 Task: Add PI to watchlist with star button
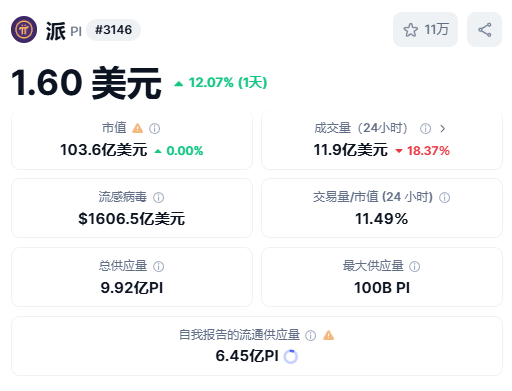pyautogui.click(x=425, y=30)
